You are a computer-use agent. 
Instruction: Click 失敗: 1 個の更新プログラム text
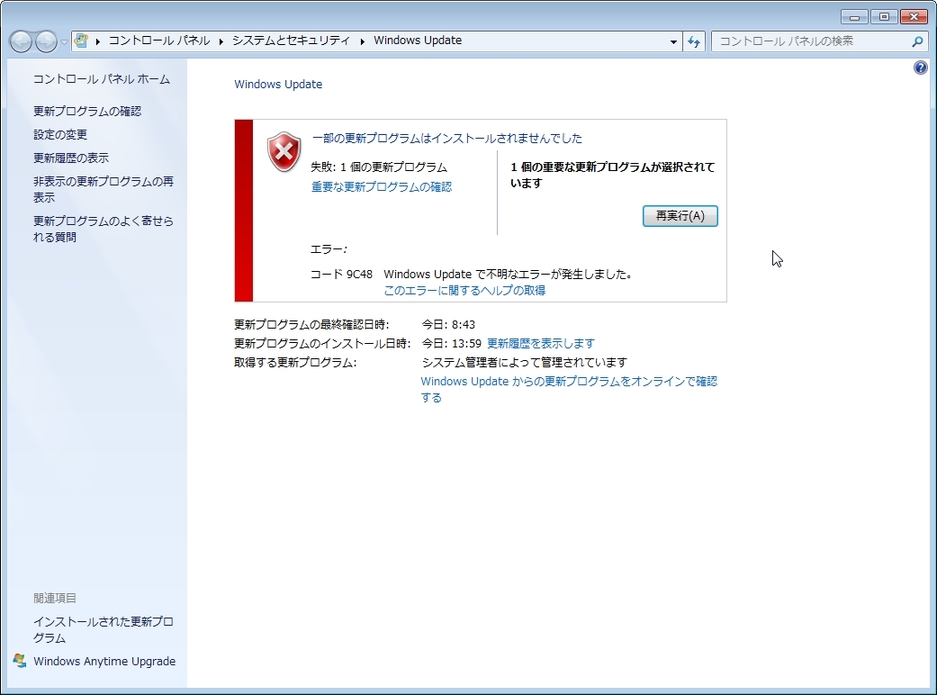[x=379, y=167]
